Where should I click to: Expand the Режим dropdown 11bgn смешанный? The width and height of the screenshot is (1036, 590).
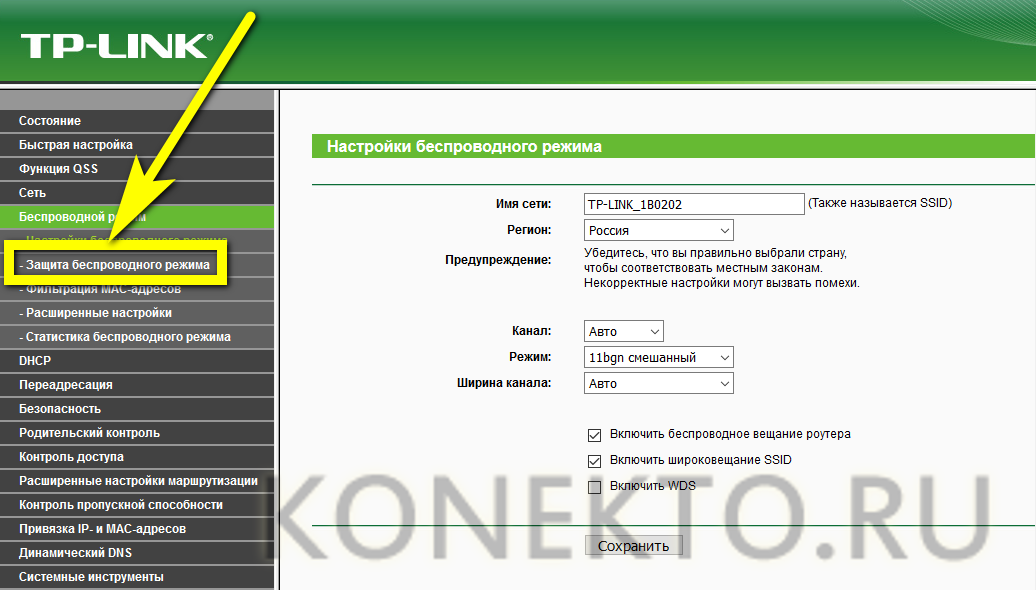tap(659, 357)
